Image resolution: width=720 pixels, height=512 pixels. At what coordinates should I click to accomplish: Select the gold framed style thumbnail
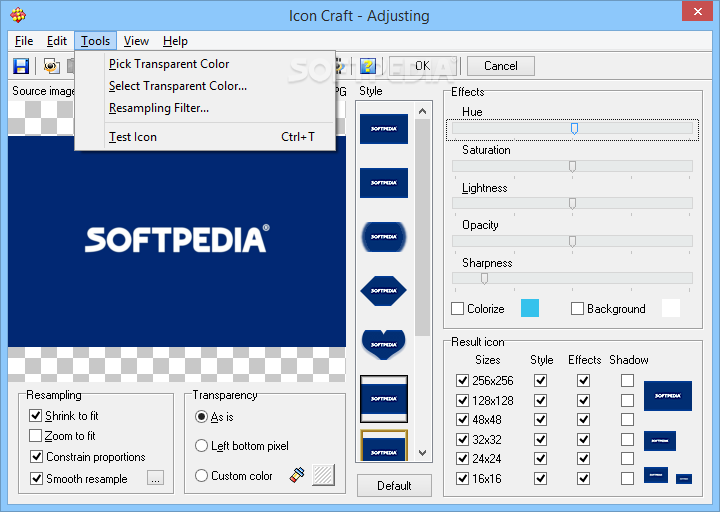(x=384, y=445)
